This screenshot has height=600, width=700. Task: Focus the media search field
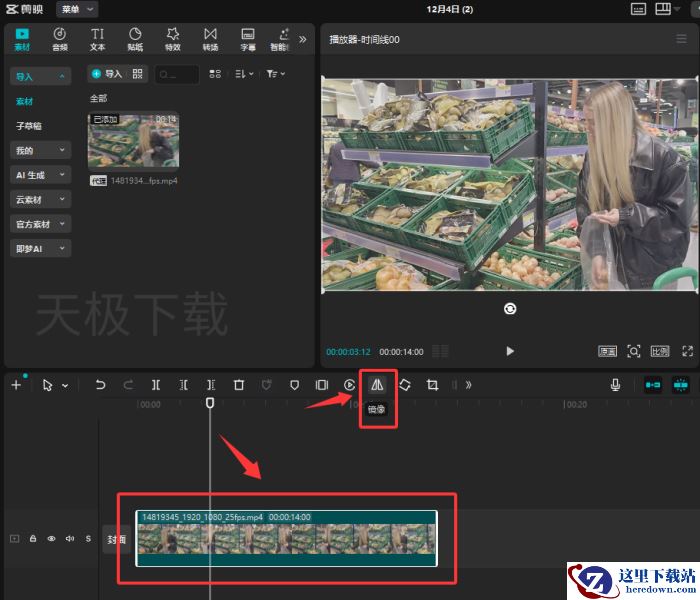[x=176, y=74]
